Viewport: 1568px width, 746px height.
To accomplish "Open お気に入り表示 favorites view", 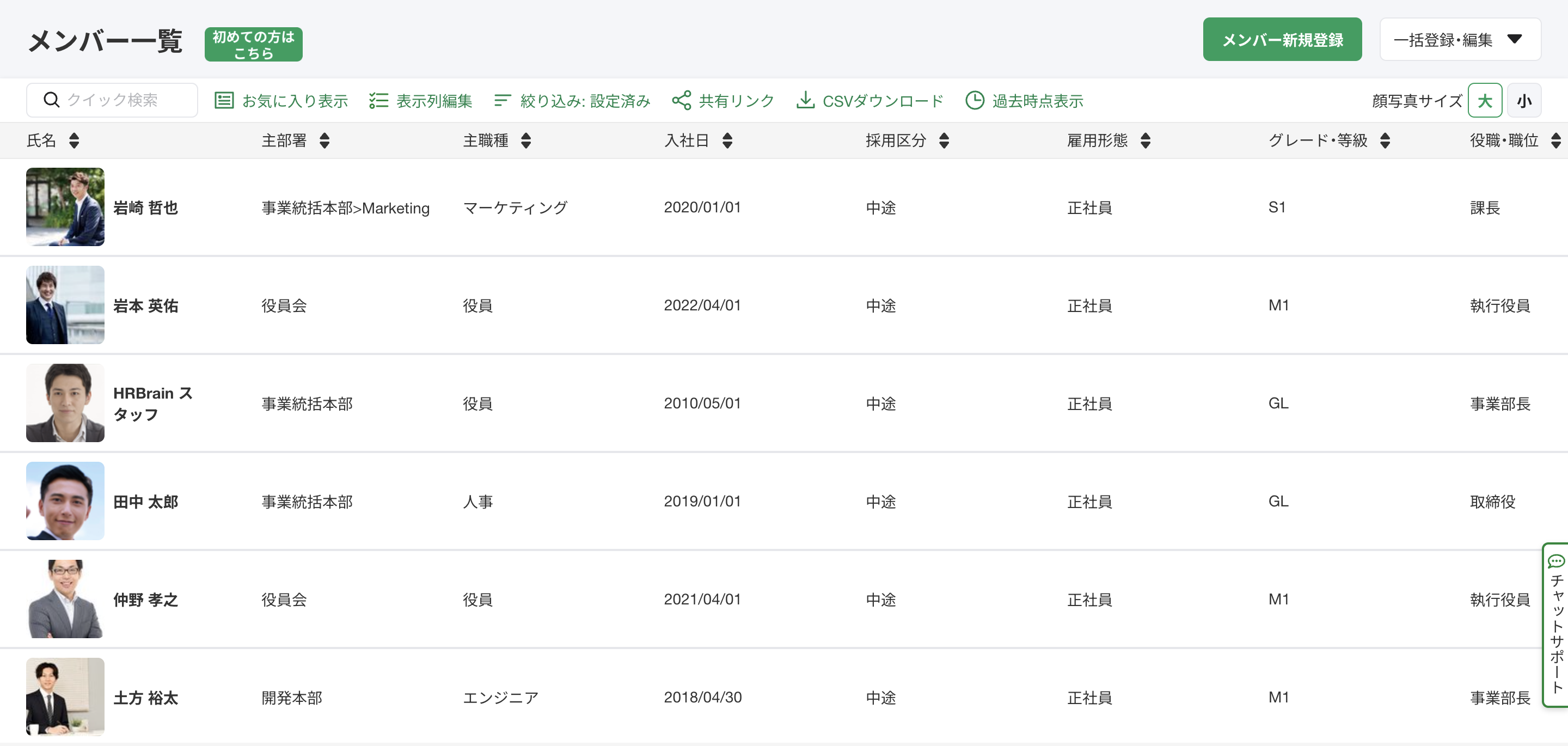I will pos(281,101).
